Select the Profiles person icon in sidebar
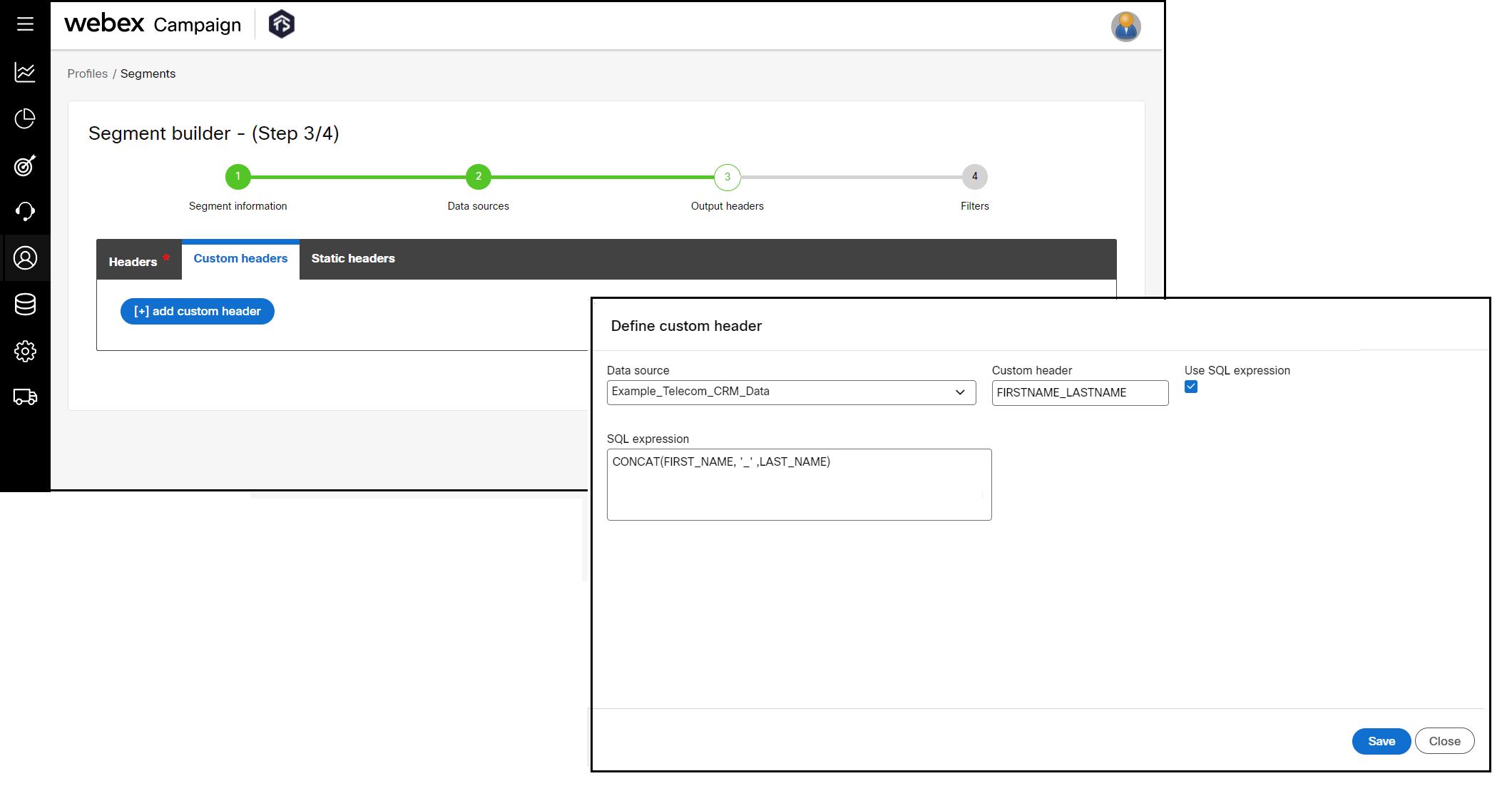Screen dimensions: 1512x786 [25, 257]
